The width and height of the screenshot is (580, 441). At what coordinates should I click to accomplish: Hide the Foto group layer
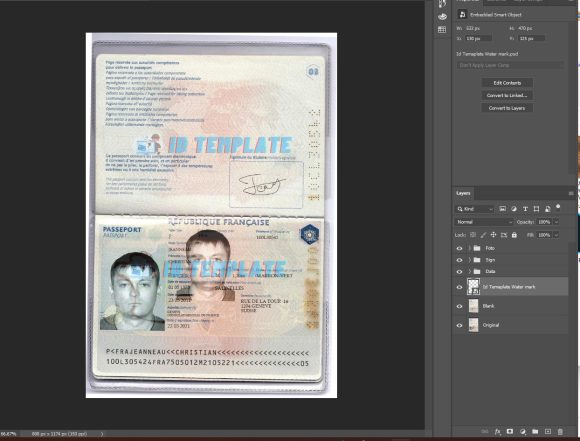click(x=459, y=248)
